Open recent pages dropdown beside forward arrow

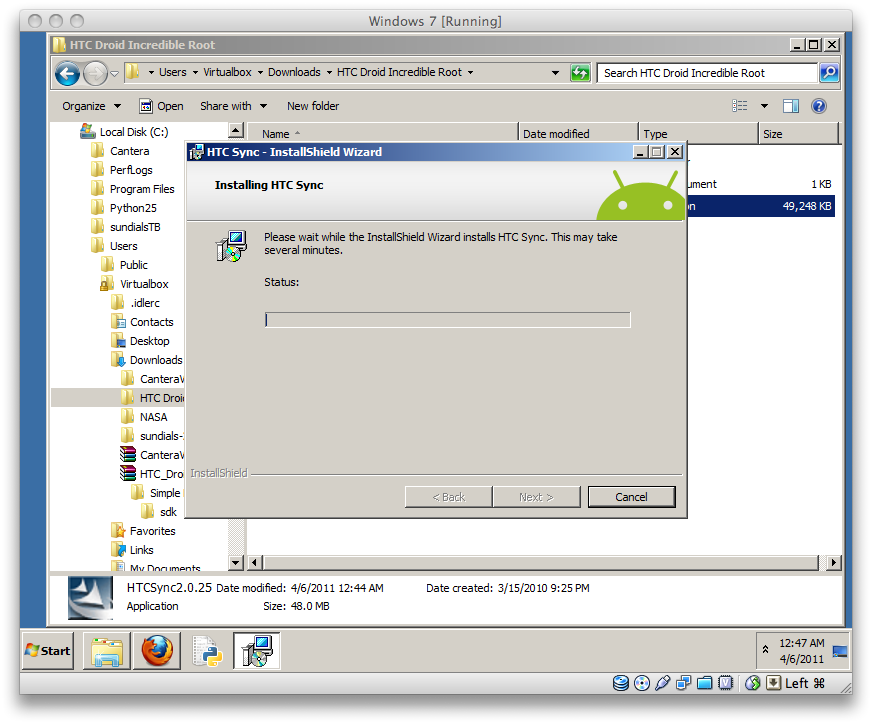point(114,73)
